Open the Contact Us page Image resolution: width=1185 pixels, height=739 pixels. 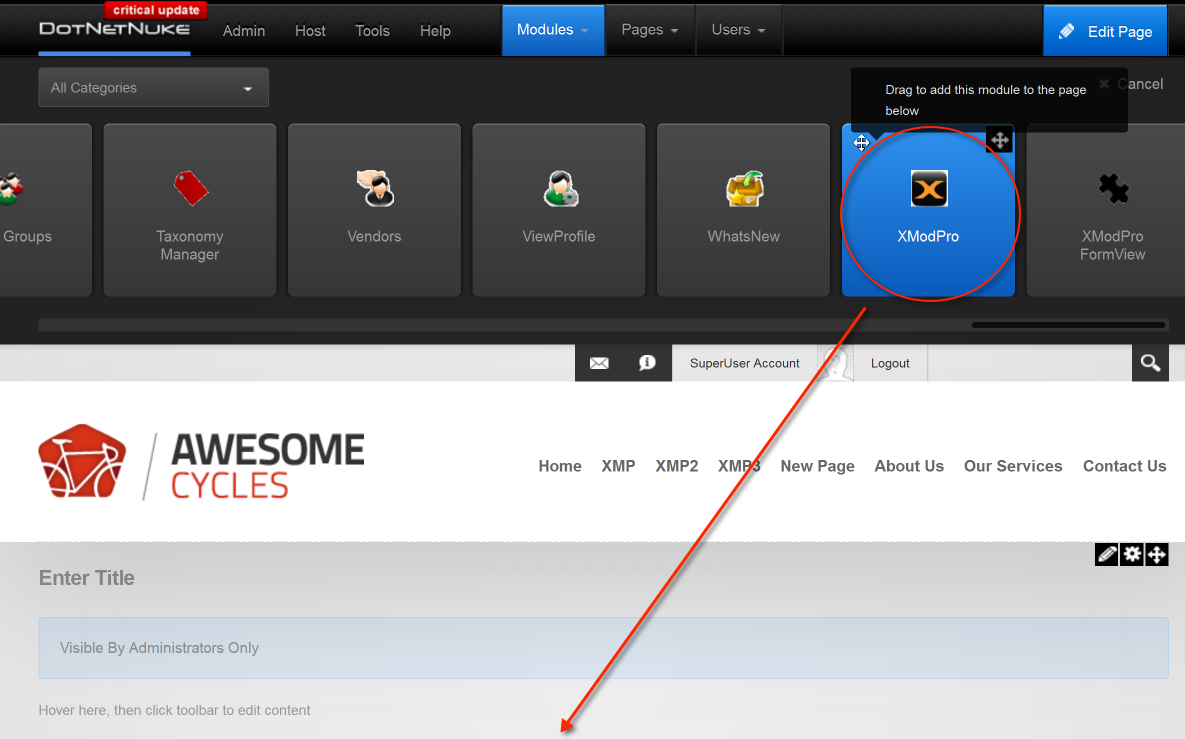[x=1125, y=466]
